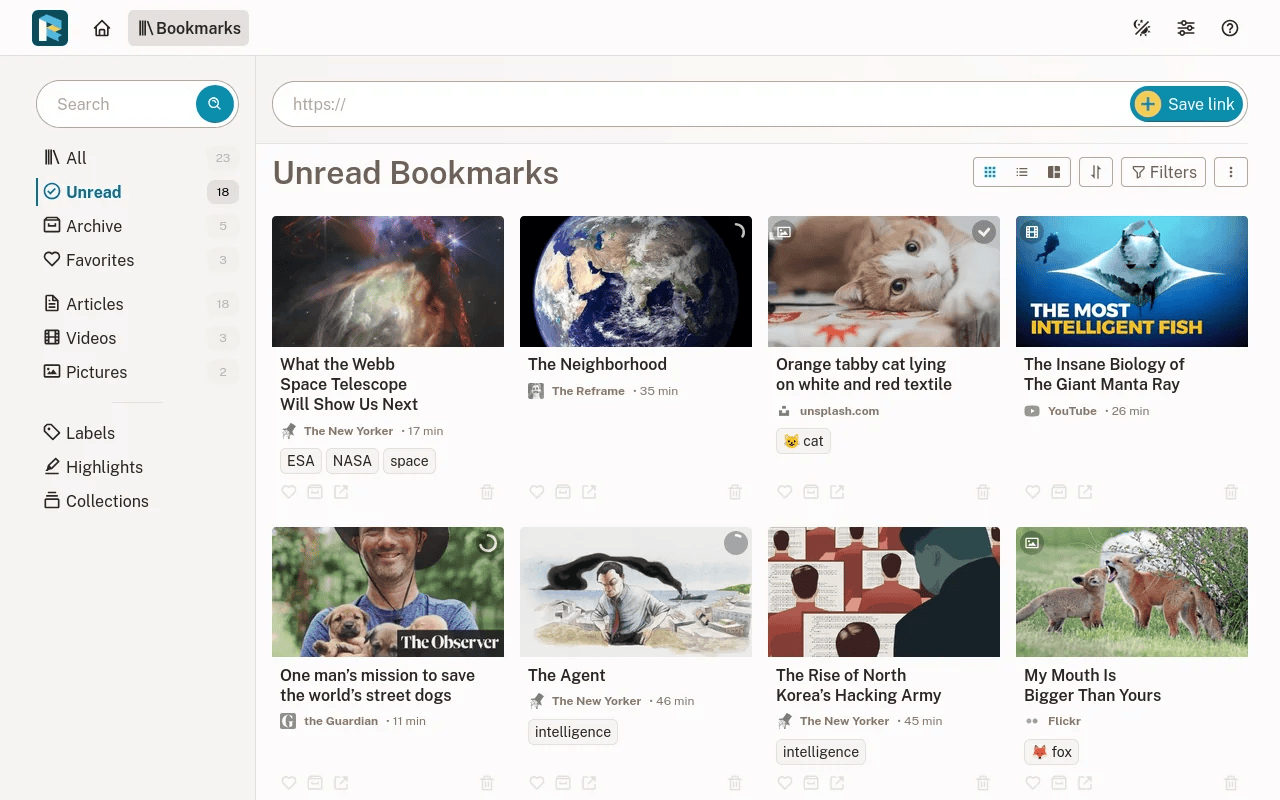Open the Earth thumbnail for The Neighborhood

click(636, 281)
